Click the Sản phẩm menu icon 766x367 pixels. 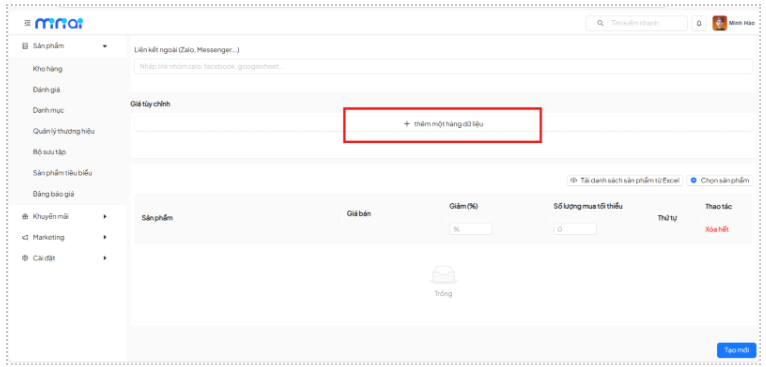[25, 46]
